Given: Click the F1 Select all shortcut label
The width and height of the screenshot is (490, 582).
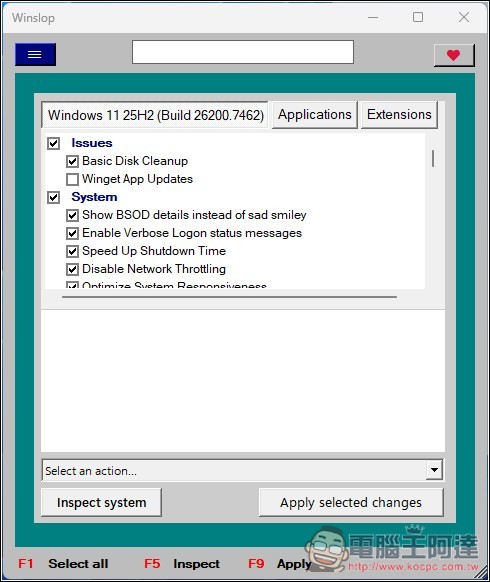Looking at the screenshot, I should 63,563.
